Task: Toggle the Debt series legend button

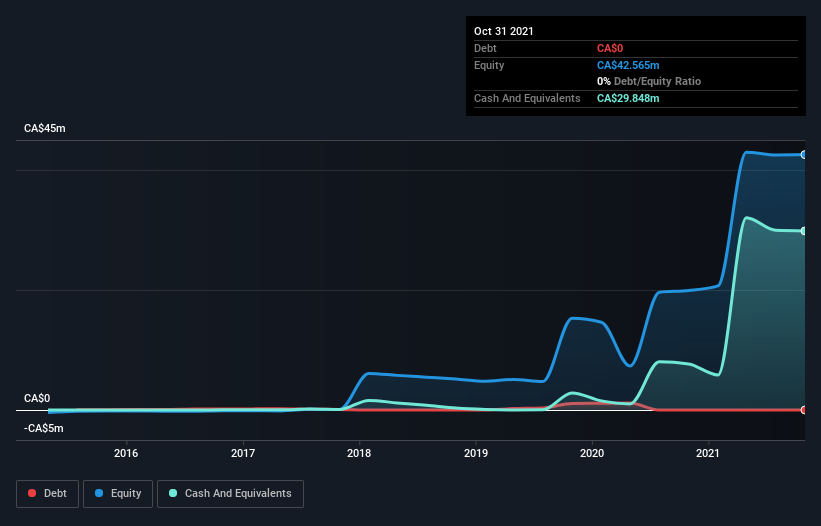Action: (x=47, y=494)
